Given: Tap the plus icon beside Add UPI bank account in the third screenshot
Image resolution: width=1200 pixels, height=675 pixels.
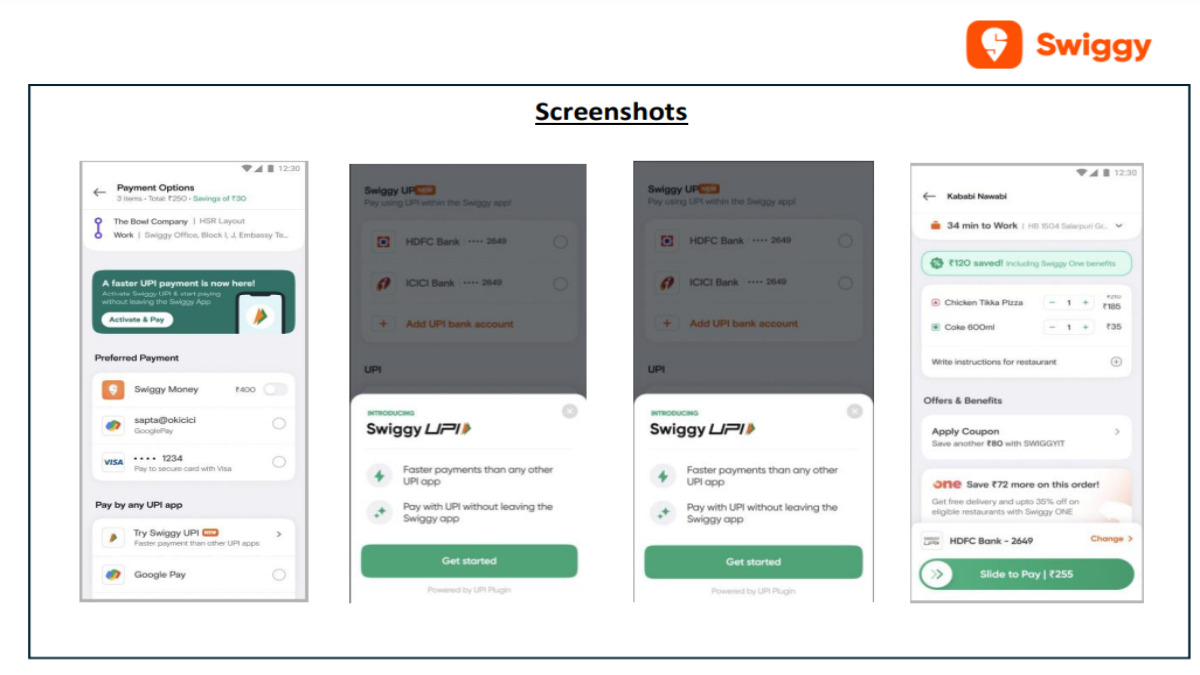Looking at the screenshot, I should (667, 324).
